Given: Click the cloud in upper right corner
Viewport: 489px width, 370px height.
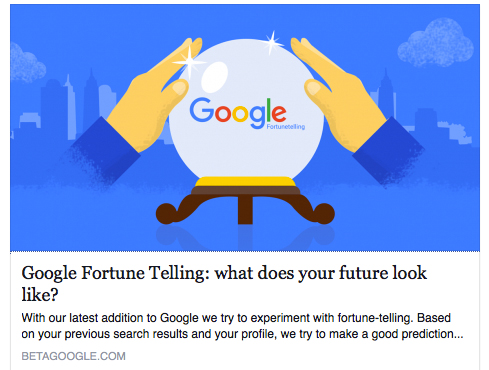Looking at the screenshot, I should pos(435,42).
